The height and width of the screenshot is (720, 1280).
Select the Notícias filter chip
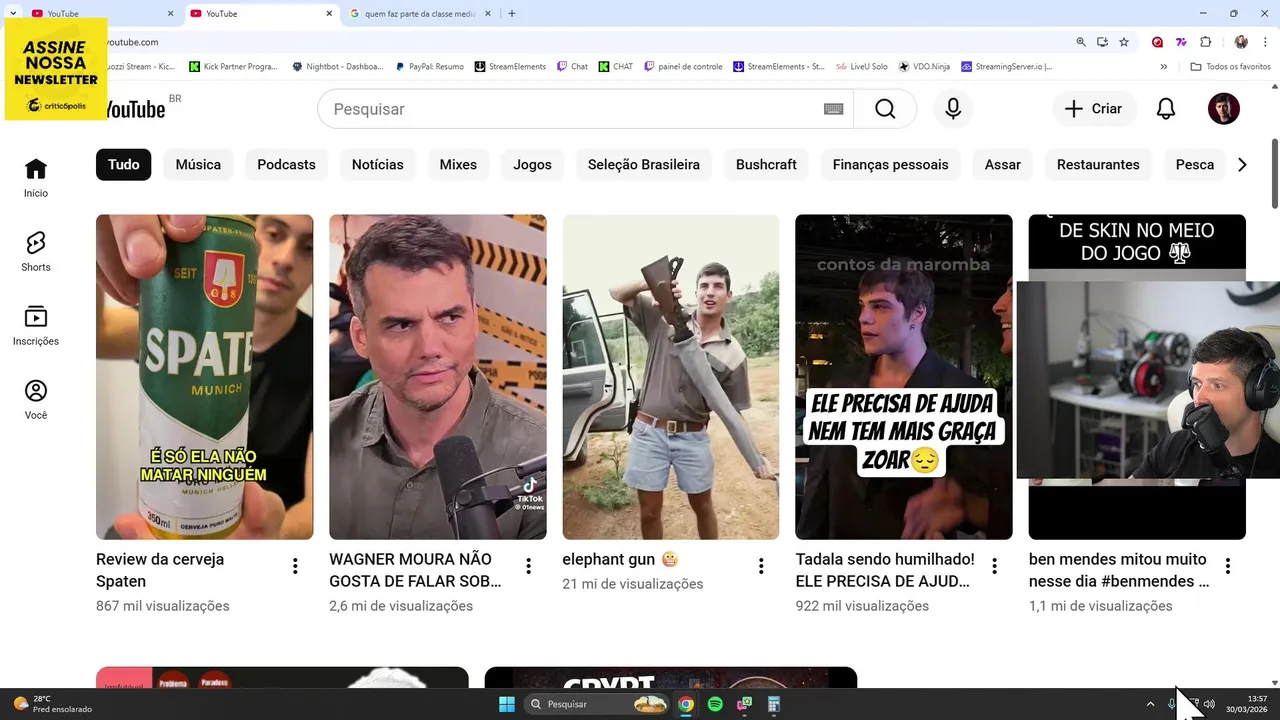point(378,165)
